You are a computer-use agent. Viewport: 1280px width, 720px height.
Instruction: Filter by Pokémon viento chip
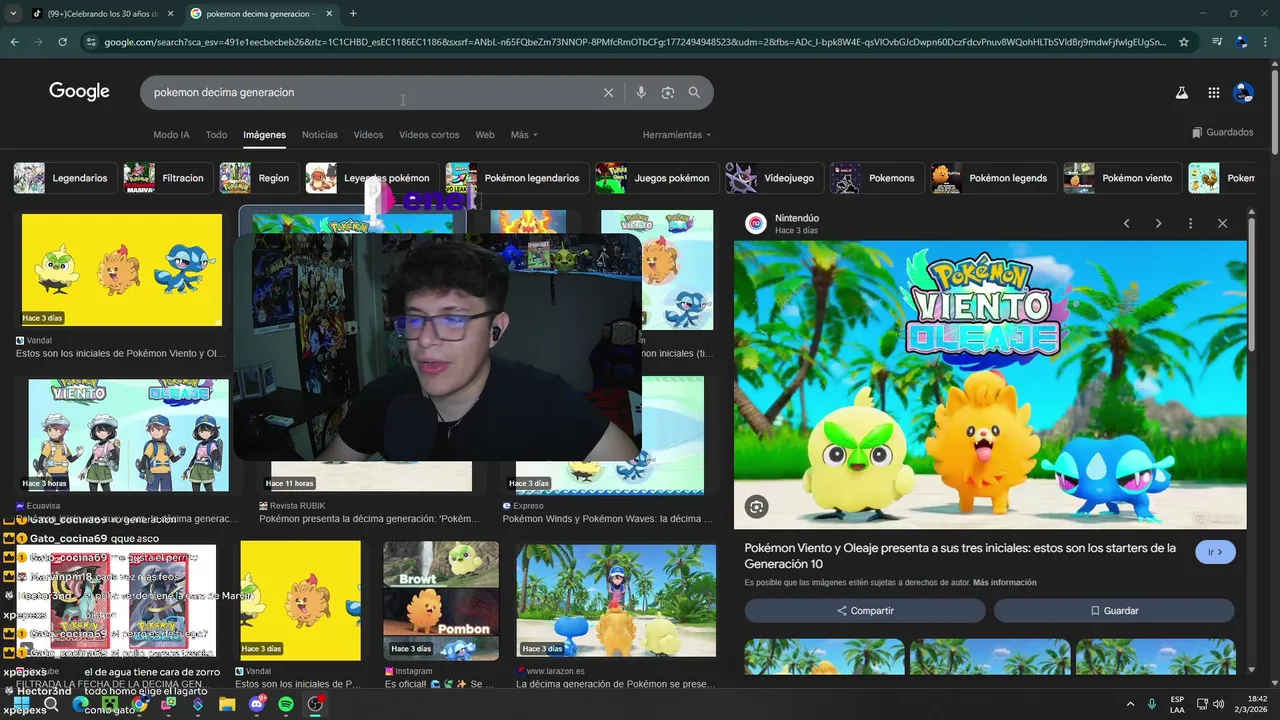point(1122,178)
